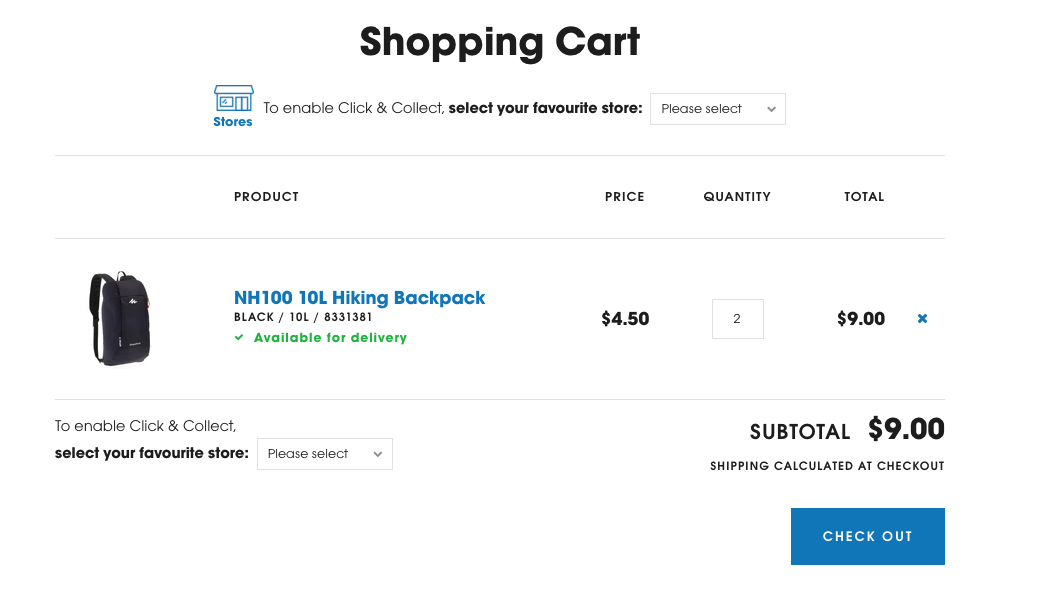The height and width of the screenshot is (594, 1063).
Task: Click the QUANTITY column header
Action: pos(737,196)
